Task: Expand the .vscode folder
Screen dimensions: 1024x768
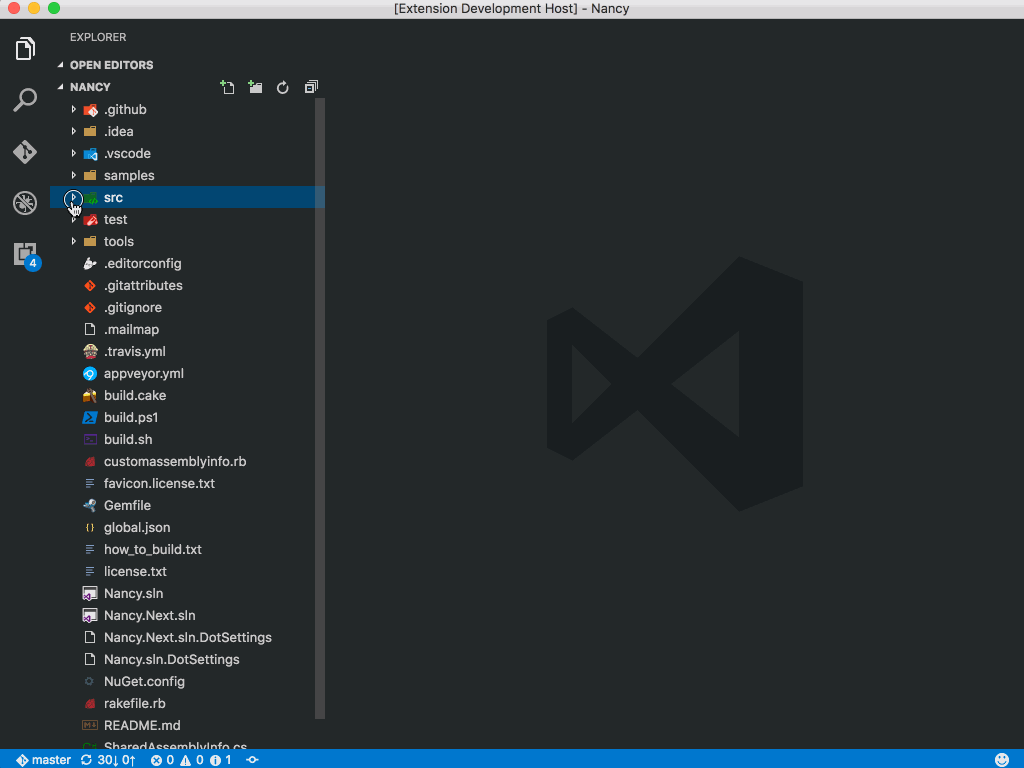Action: tap(73, 153)
